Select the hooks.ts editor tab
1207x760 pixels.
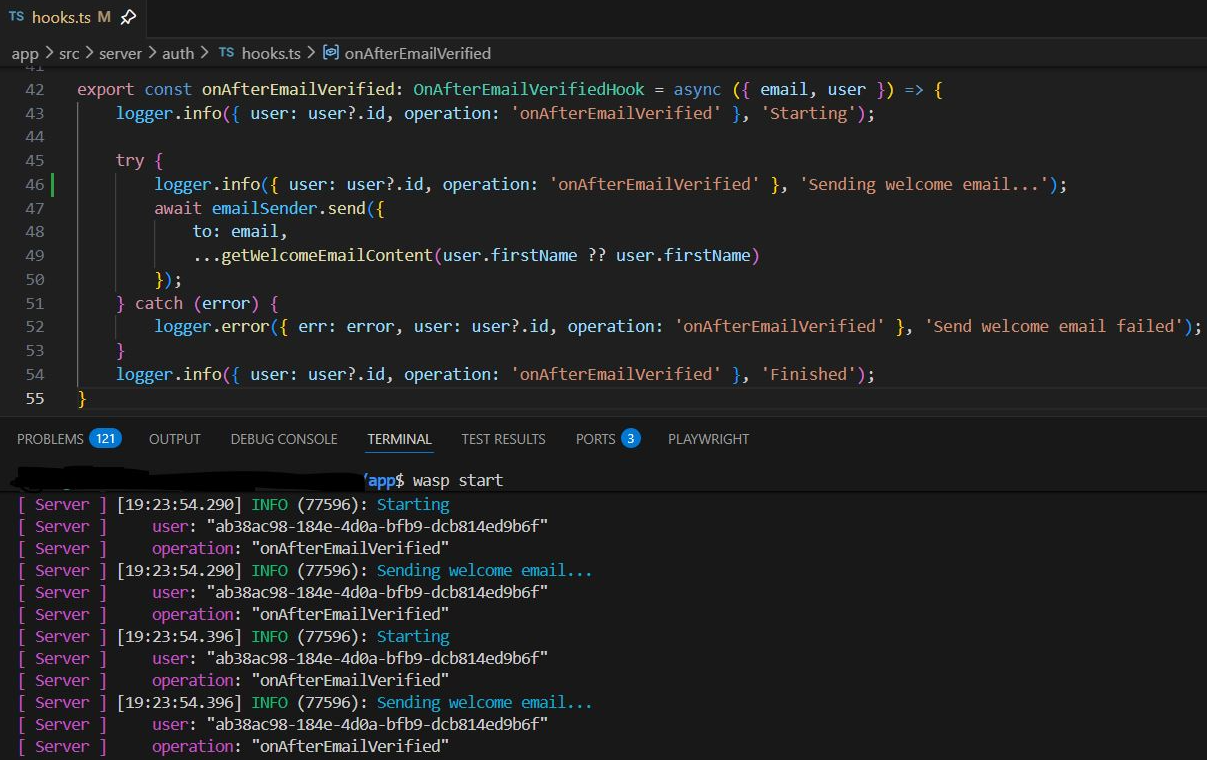[x=72, y=17]
